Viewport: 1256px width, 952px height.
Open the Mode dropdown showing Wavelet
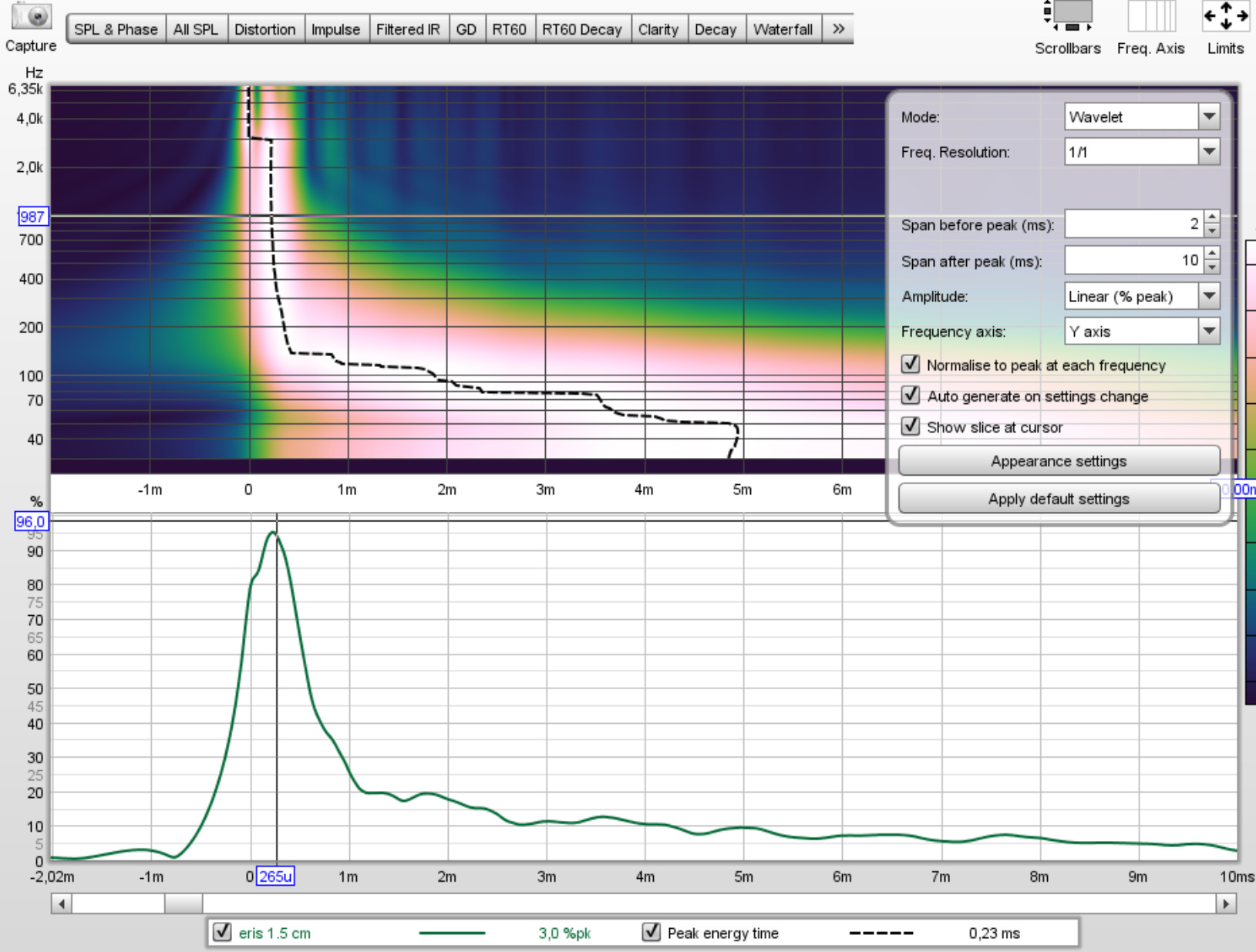1142,117
